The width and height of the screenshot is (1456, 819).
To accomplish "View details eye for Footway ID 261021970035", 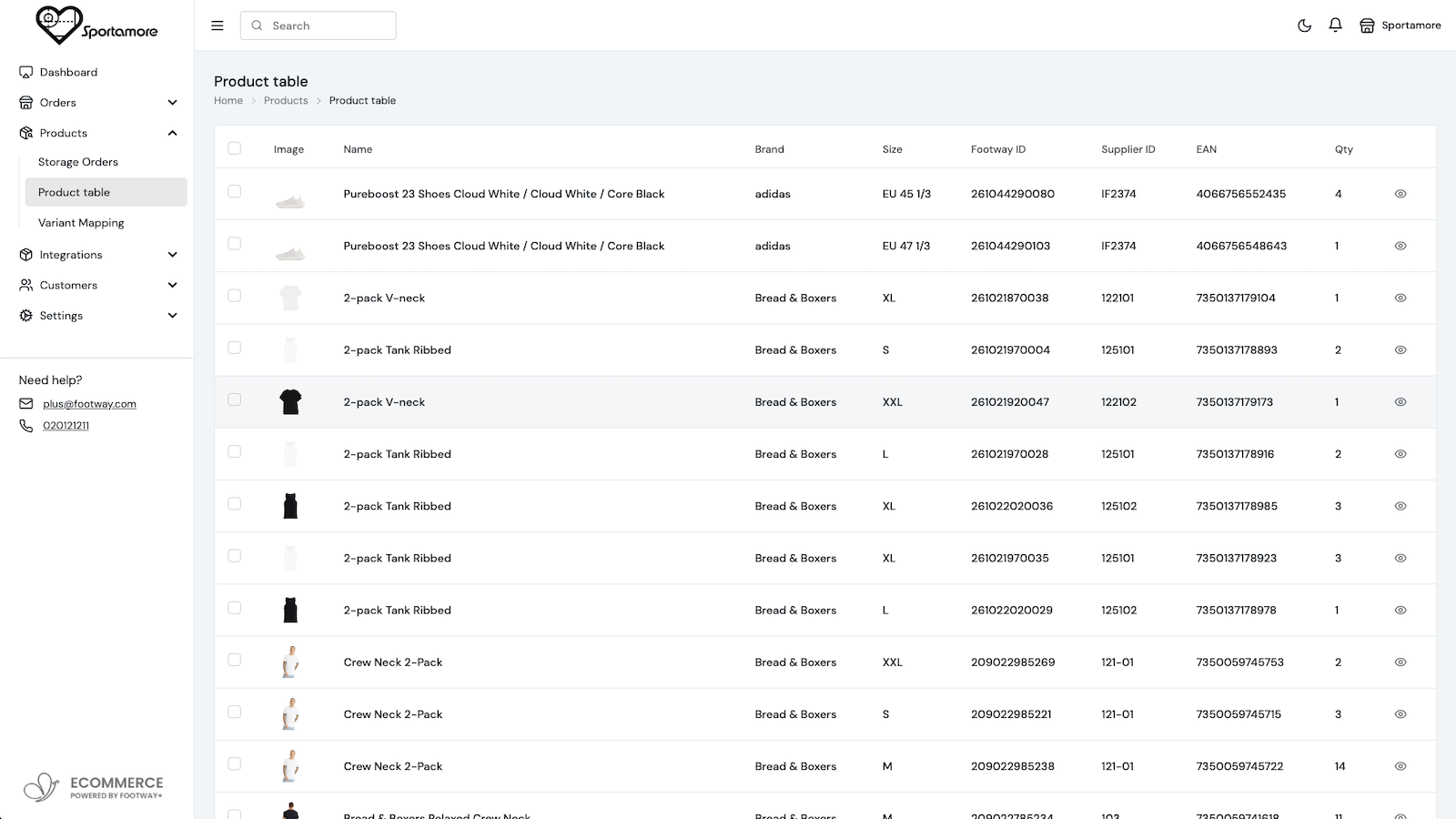I will coord(1400,558).
